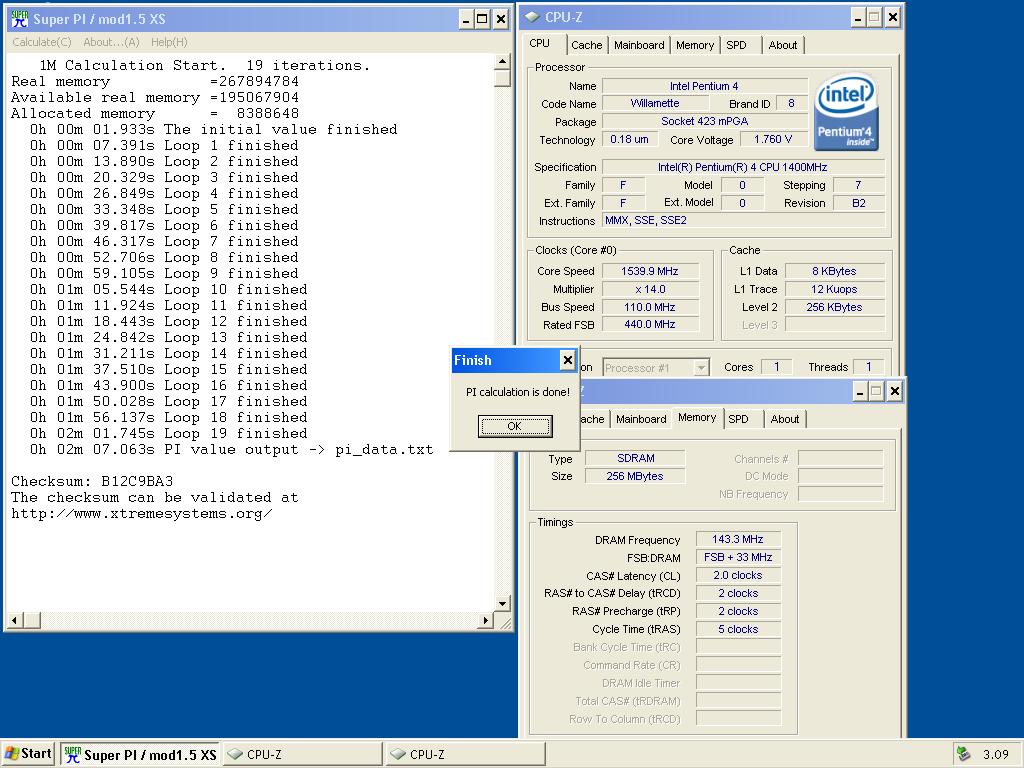Click the FSB + 33 MHz value
Viewport: 1024px width, 768px height.
[738, 557]
